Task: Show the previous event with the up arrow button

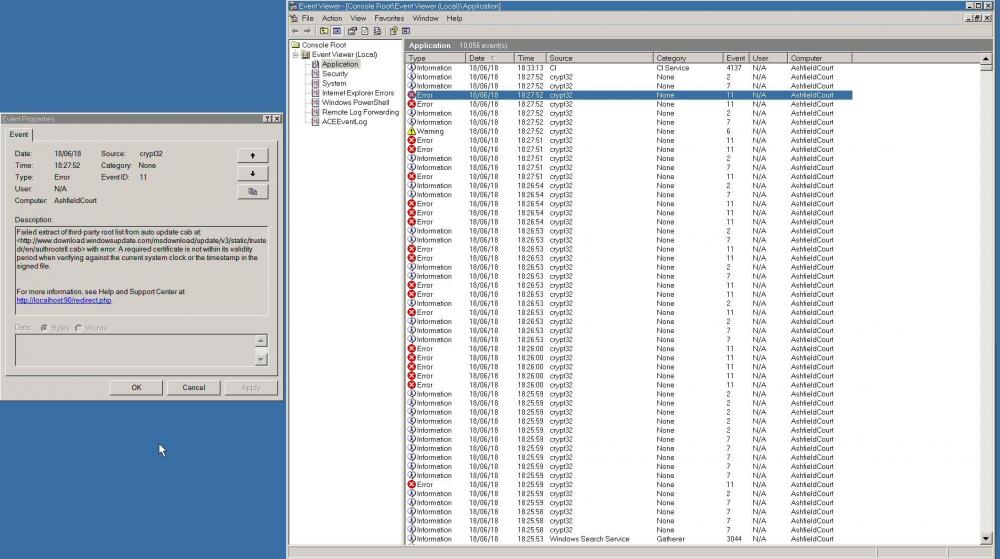Action: click(252, 155)
